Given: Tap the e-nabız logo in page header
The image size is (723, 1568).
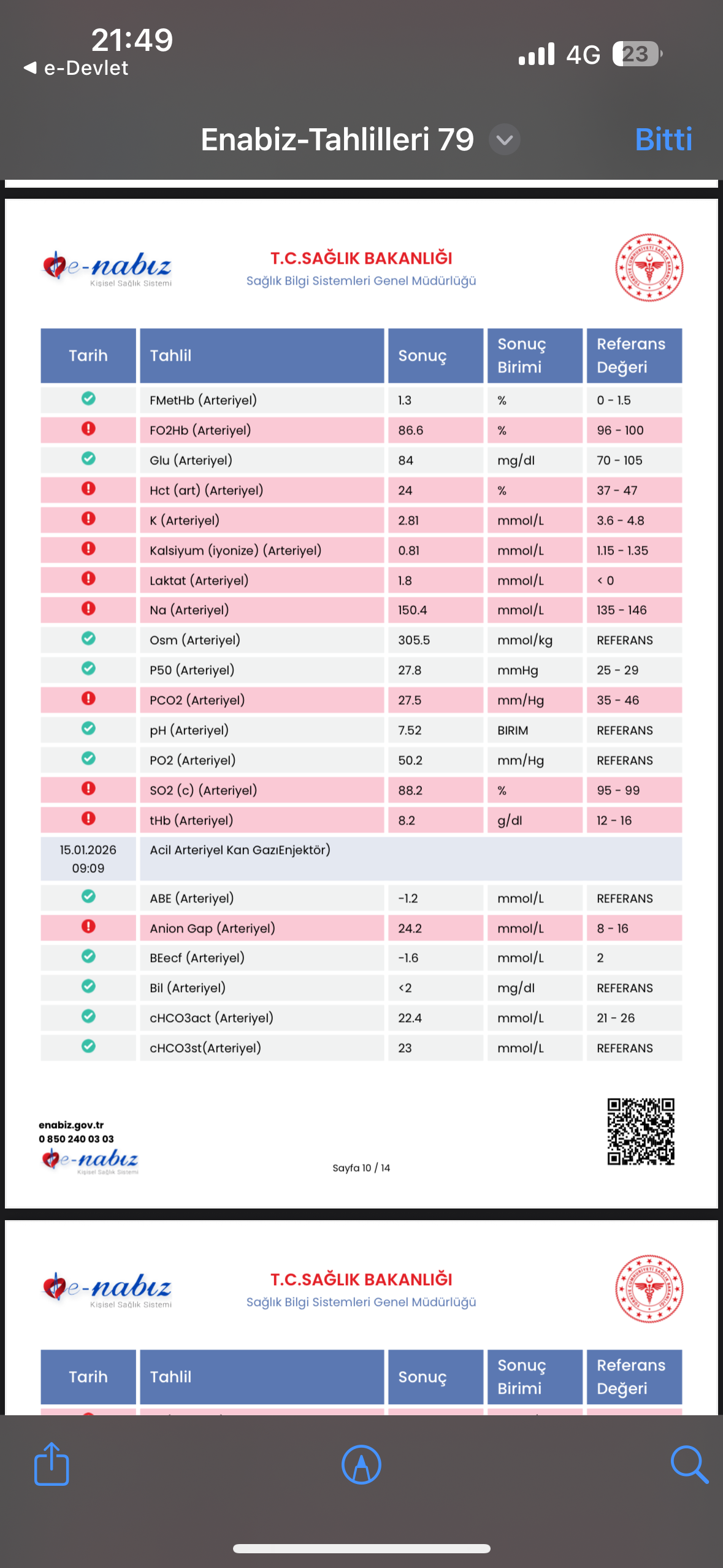Looking at the screenshot, I should tap(107, 269).
